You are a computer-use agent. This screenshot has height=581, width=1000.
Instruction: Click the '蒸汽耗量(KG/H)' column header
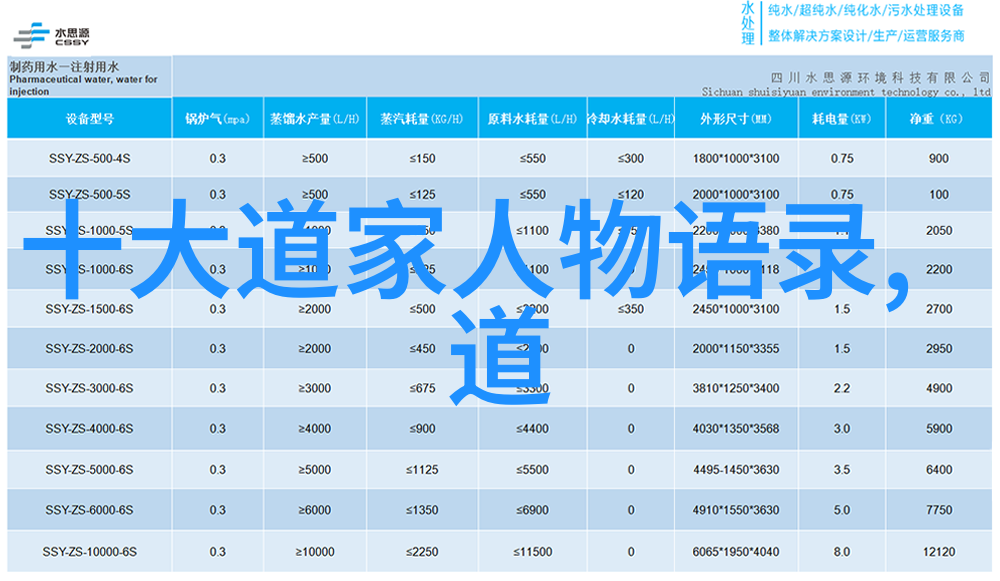click(422, 119)
